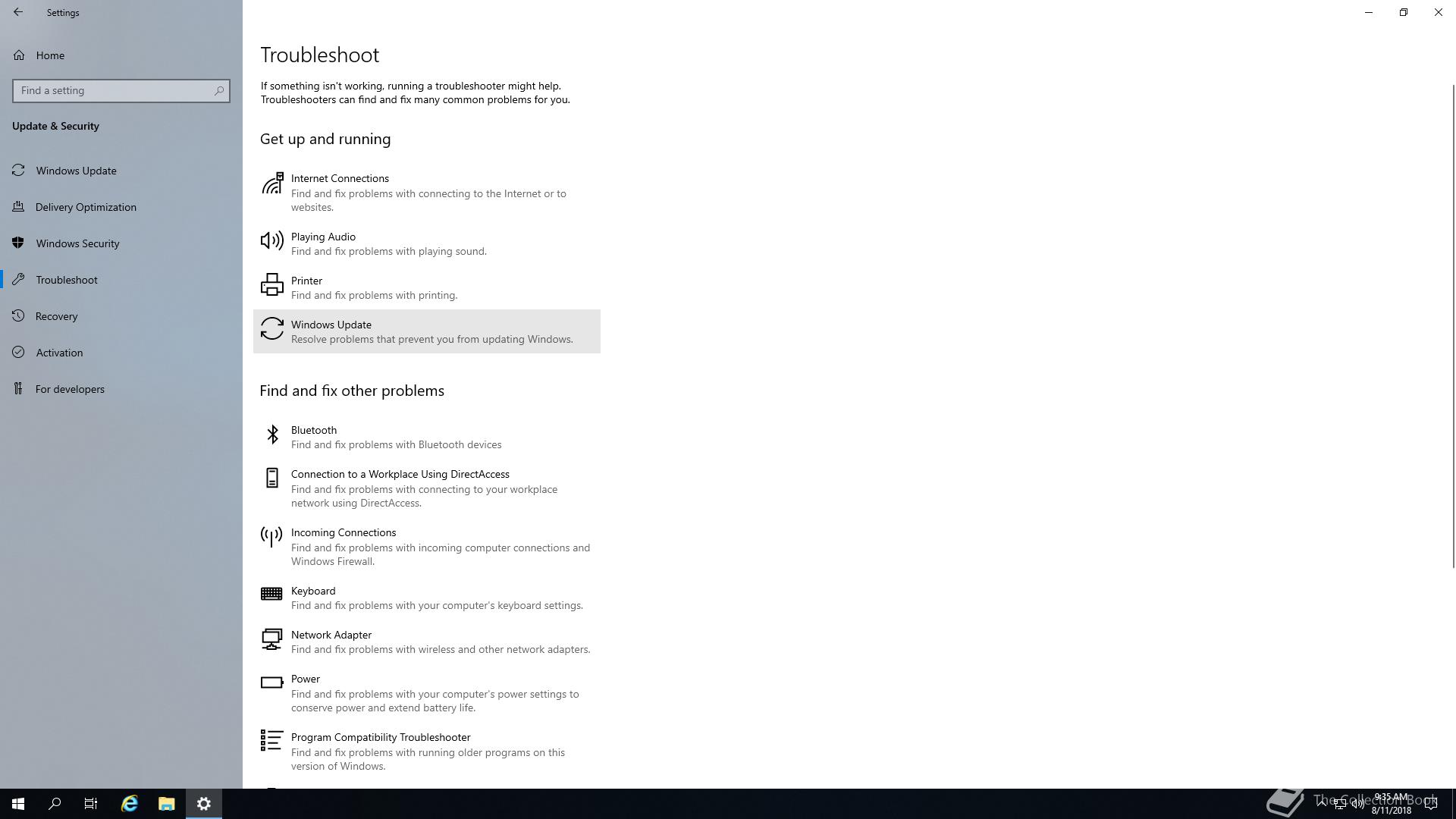This screenshot has height=819, width=1456.
Task: Click the Power battery icon
Action: 271,682
